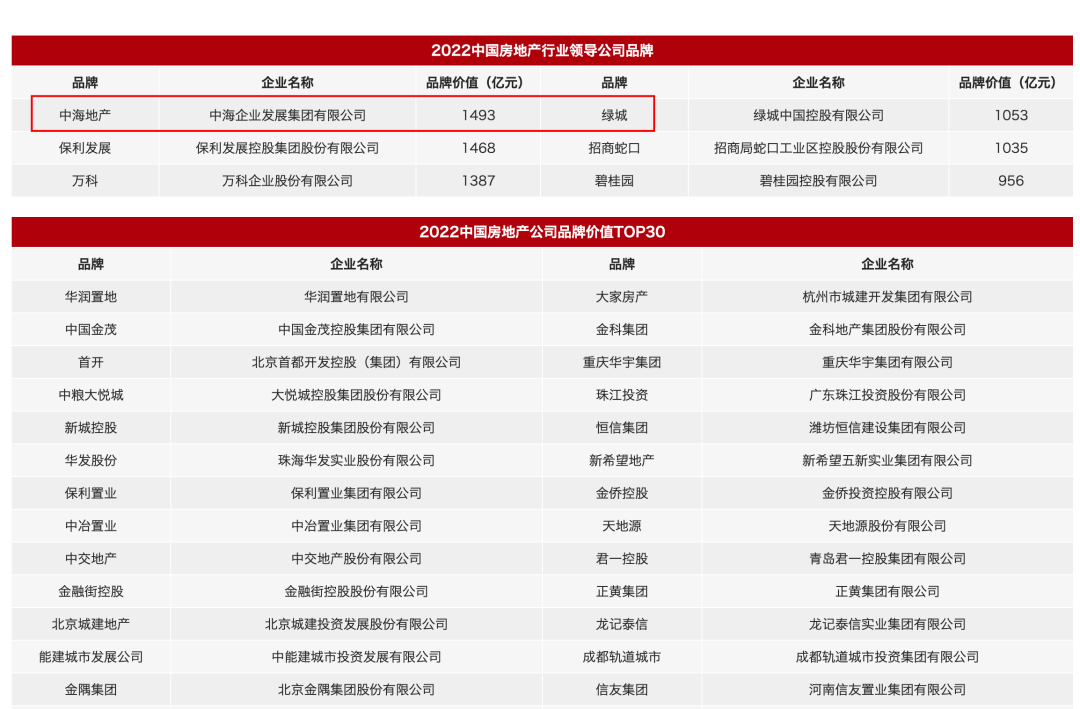The image size is (1080, 709).
Task: Select the 中冶置业 brand cell
Action: pos(90,526)
